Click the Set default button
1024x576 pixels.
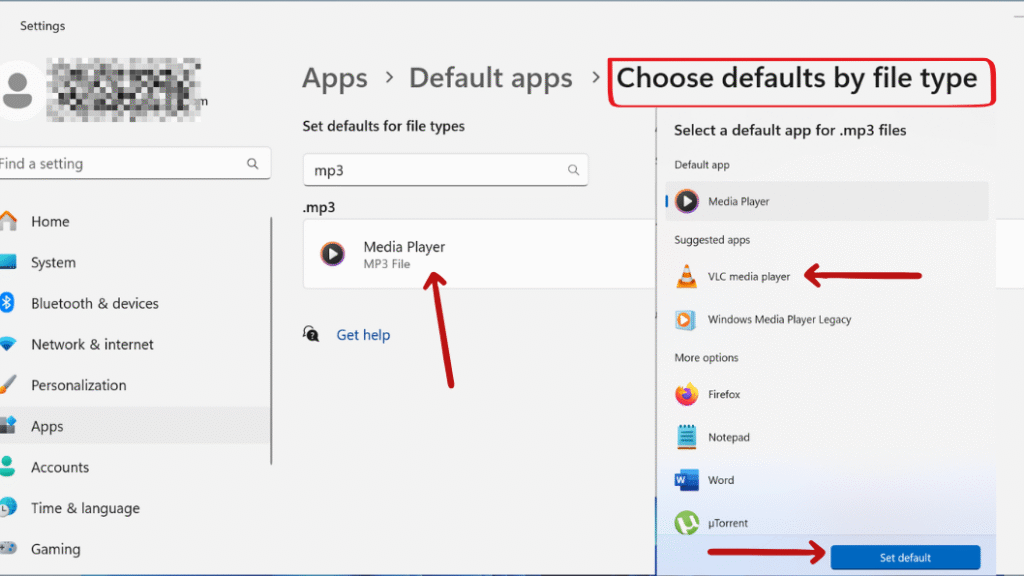pyautogui.click(x=905, y=557)
